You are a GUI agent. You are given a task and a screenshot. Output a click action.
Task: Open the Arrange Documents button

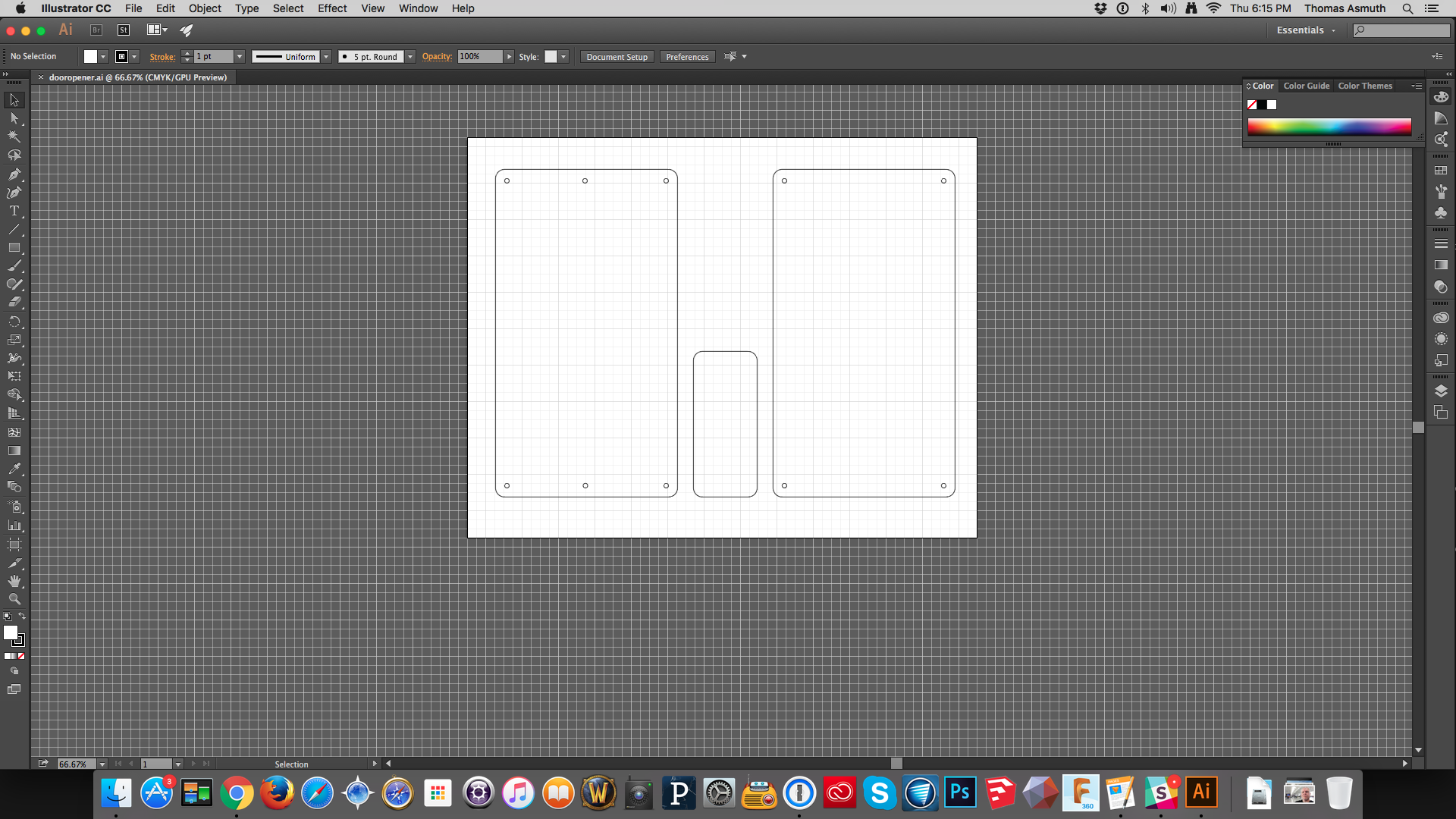tap(157, 30)
